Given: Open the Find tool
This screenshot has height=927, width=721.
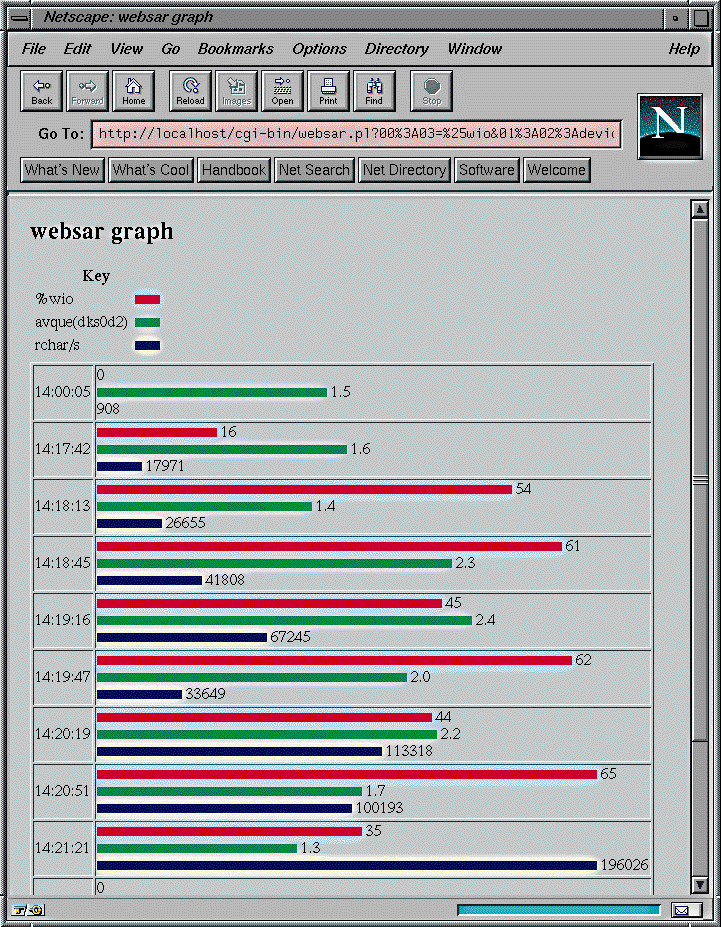Looking at the screenshot, I should [374, 91].
